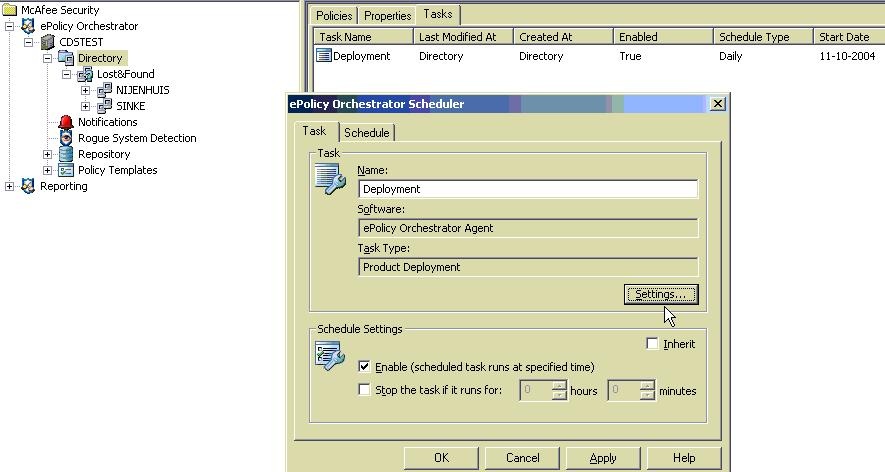Viewport: 885px width, 472px height.
Task: Uncheck Enable scheduled task checkbox
Action: click(365, 366)
